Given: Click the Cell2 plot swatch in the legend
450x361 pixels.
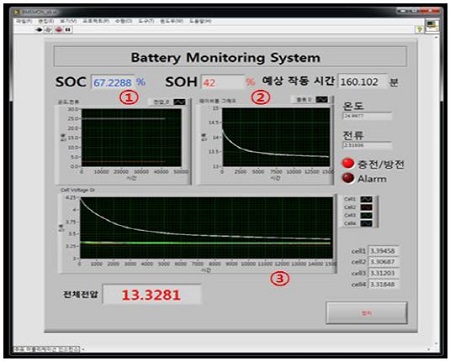Looking at the screenshot, I should [x=366, y=207].
